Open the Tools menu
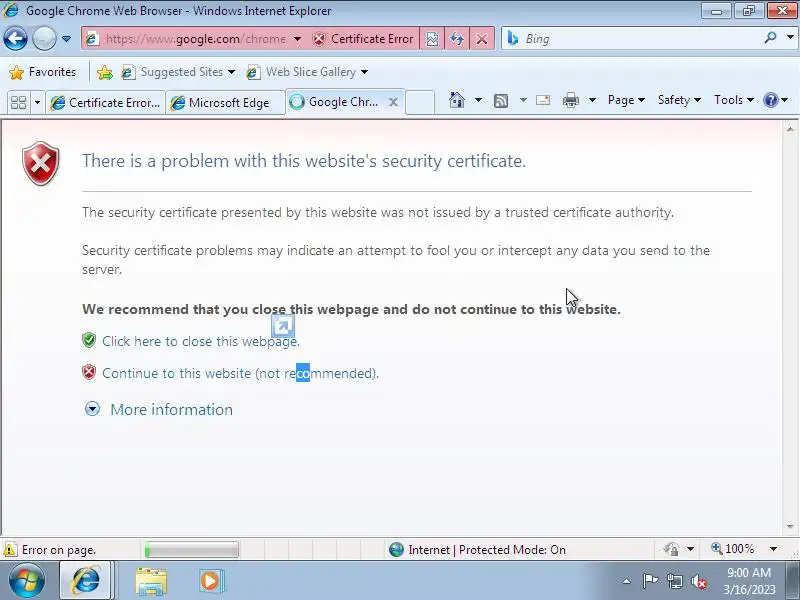Screen dimensions: 800x600 click(734, 100)
